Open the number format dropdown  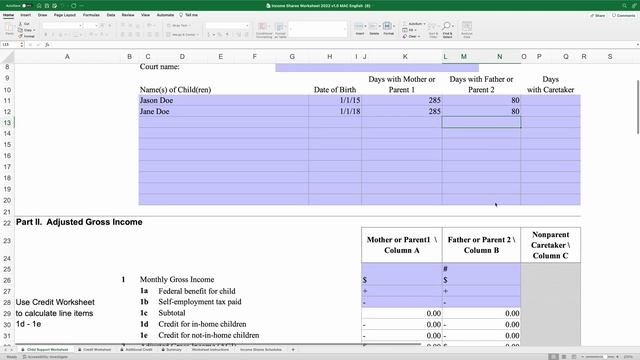[x=247, y=25]
